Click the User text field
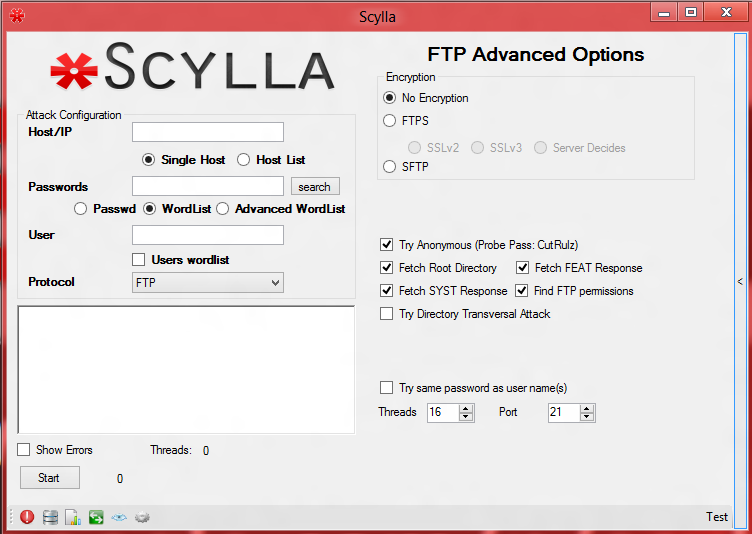 coord(208,235)
